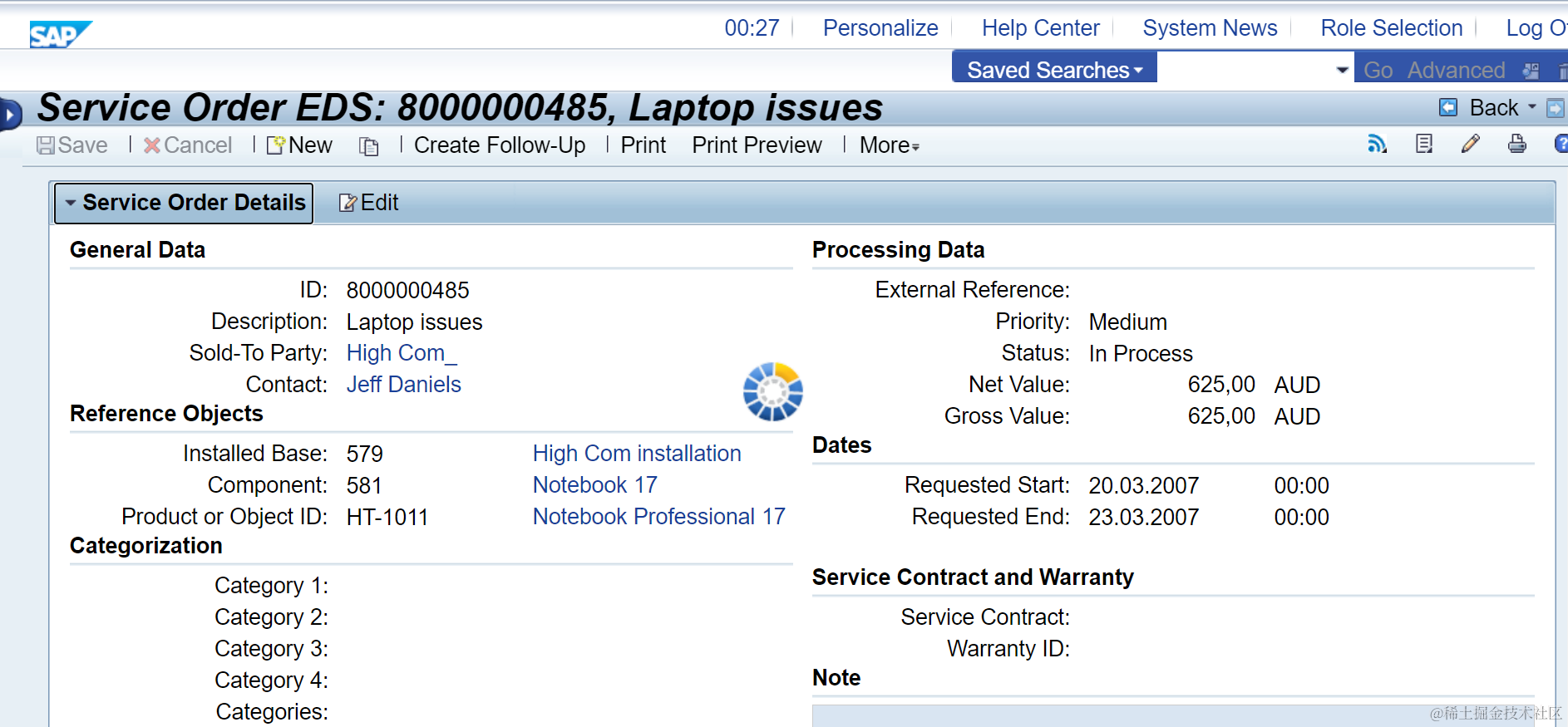This screenshot has width=1568, height=727.
Task: Click the document list icon
Action: point(1424,144)
